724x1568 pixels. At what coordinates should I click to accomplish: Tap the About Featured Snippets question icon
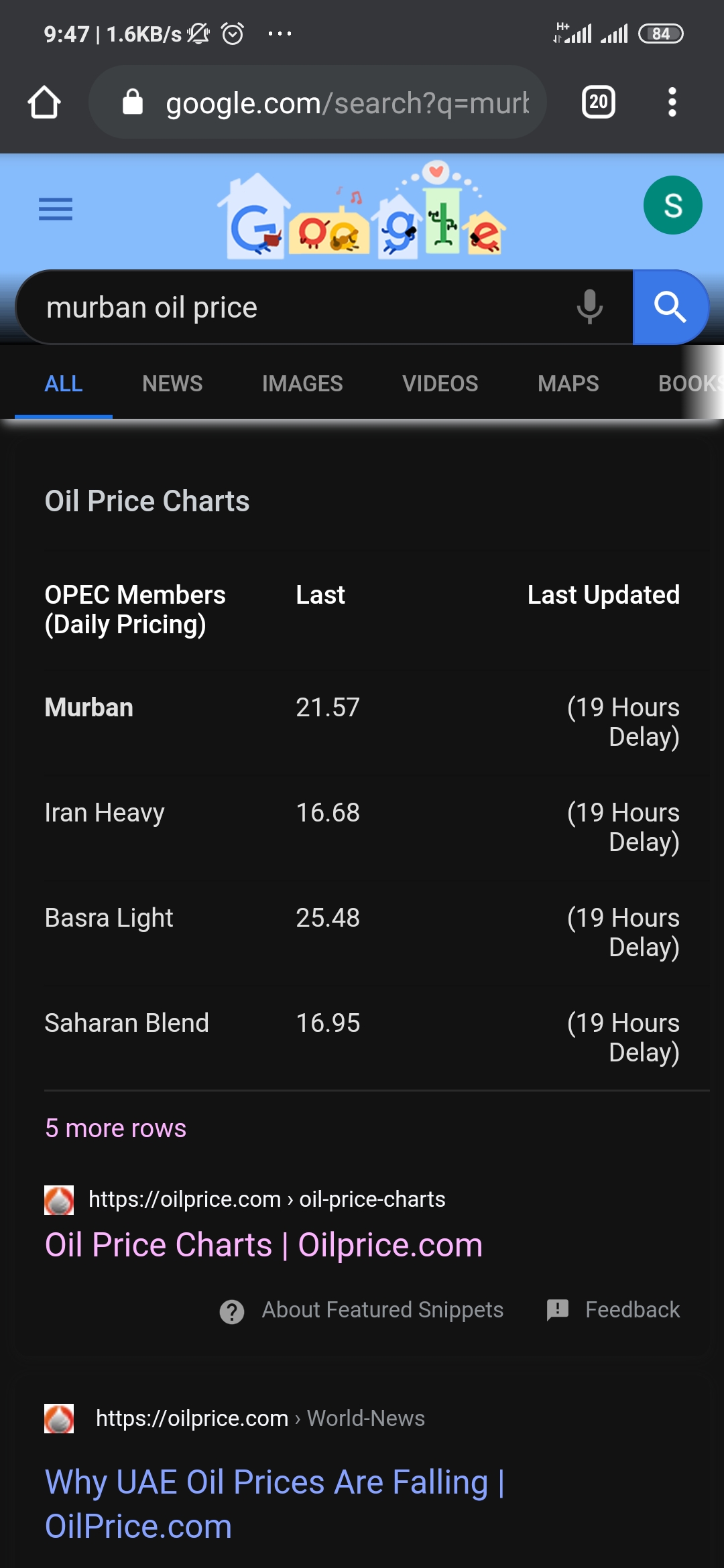(x=232, y=1311)
